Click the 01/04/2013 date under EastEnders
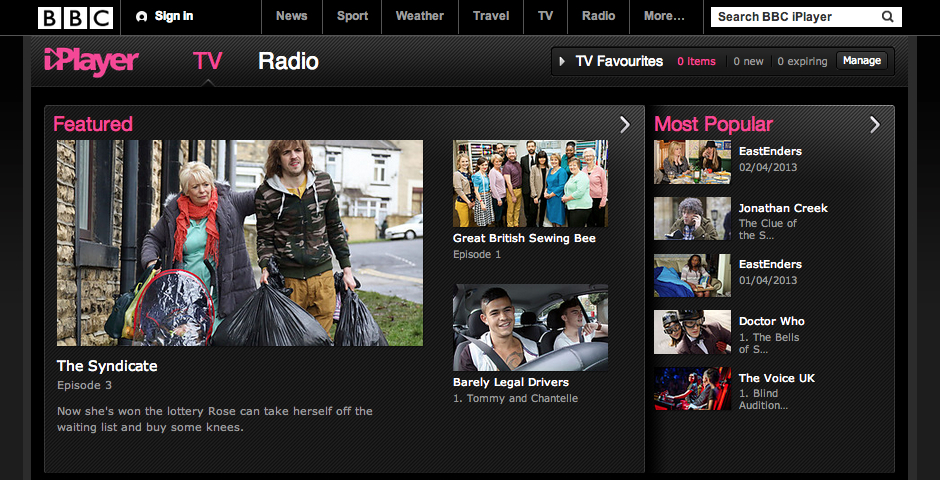The width and height of the screenshot is (940, 480). pyautogui.click(x=768, y=280)
